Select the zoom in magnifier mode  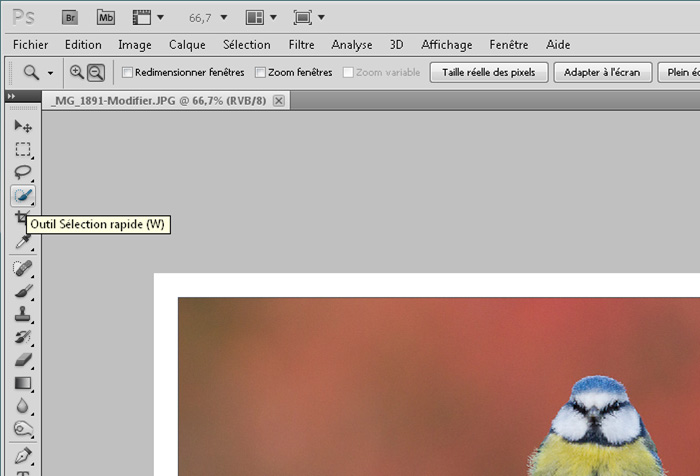tap(77, 72)
